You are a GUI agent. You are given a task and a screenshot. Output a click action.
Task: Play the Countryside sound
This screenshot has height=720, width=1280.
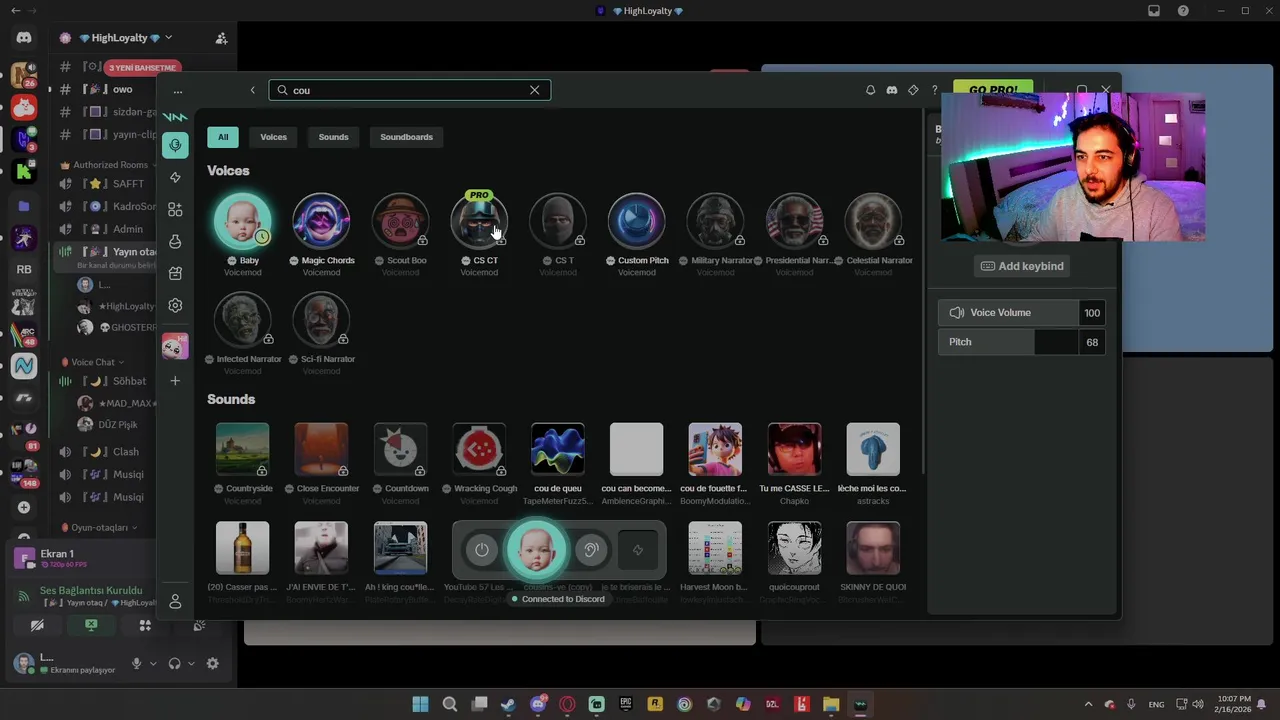click(243, 449)
